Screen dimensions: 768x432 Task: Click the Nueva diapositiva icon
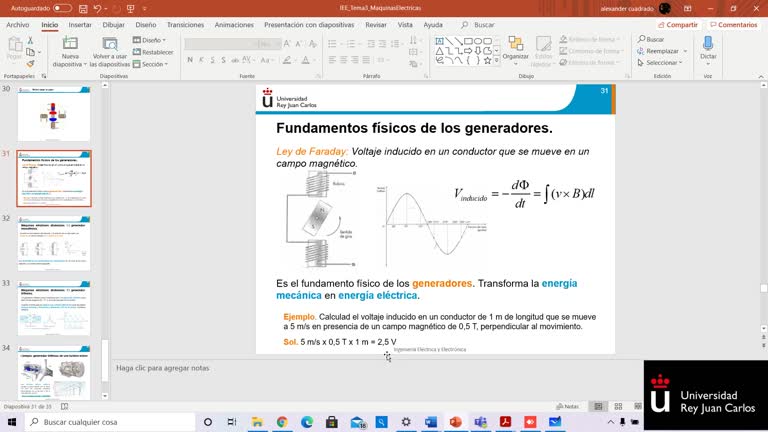tap(70, 44)
